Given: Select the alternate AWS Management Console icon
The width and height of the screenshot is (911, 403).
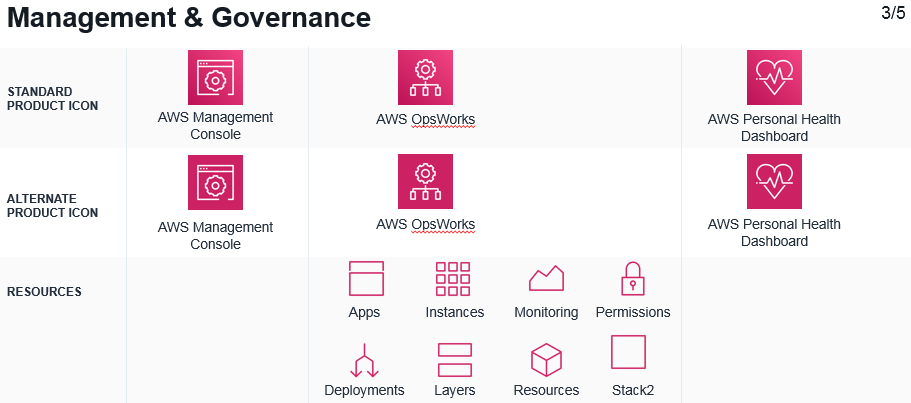Looking at the screenshot, I should (x=216, y=182).
